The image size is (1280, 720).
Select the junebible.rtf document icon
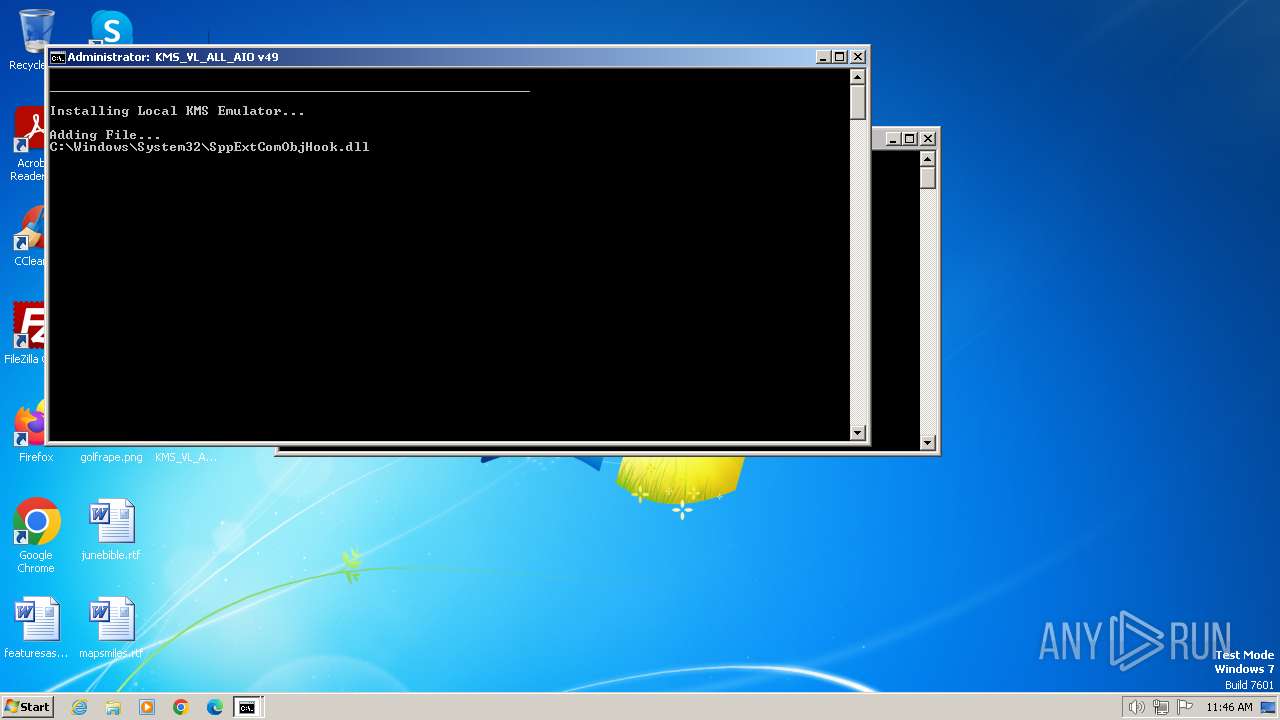coord(111,530)
